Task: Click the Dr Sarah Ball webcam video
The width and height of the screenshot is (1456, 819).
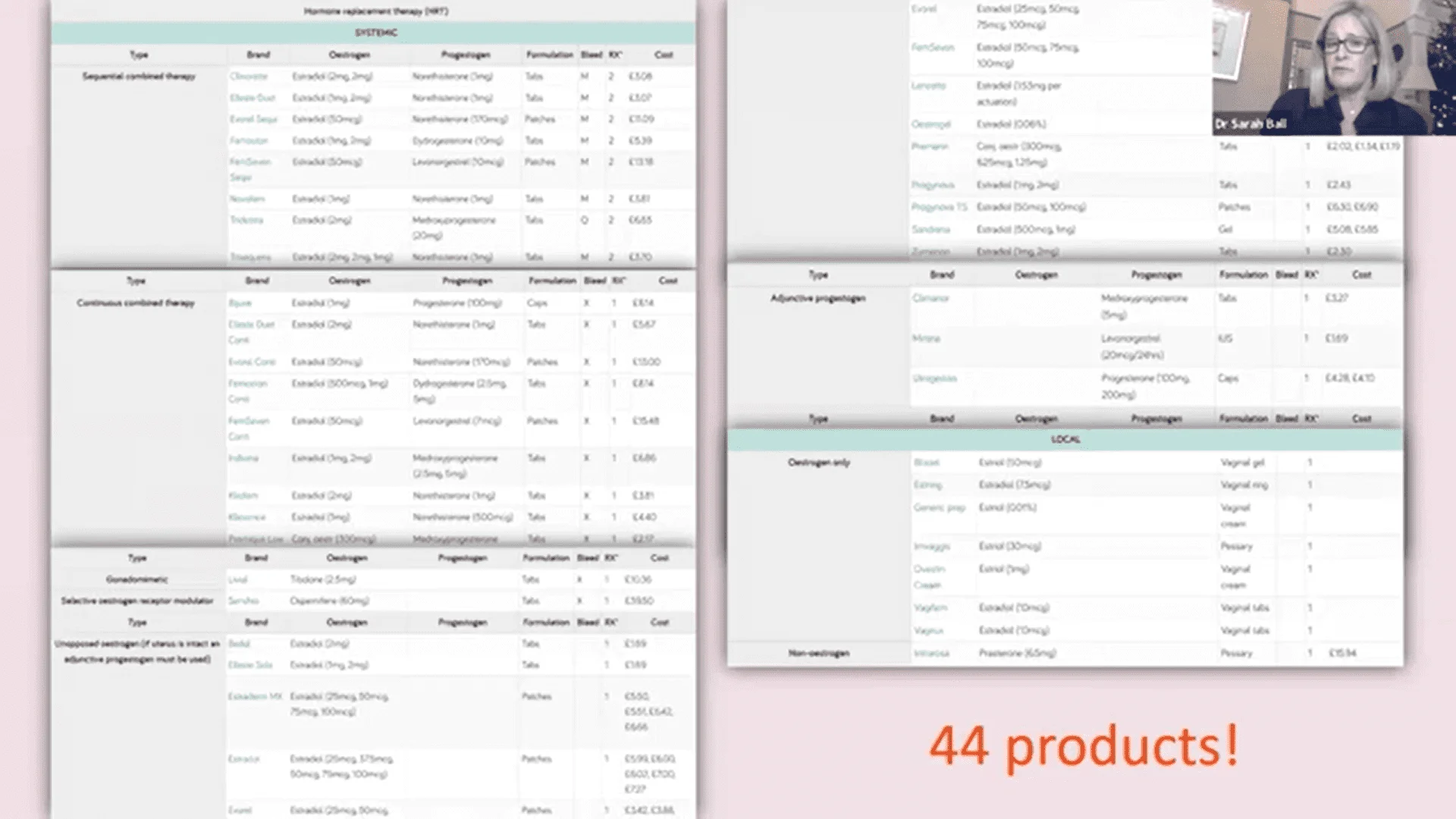Action: pyautogui.click(x=1334, y=67)
